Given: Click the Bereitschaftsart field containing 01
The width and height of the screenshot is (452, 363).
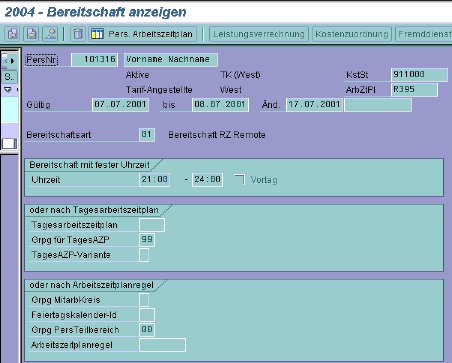Looking at the screenshot, I should 147,135.
